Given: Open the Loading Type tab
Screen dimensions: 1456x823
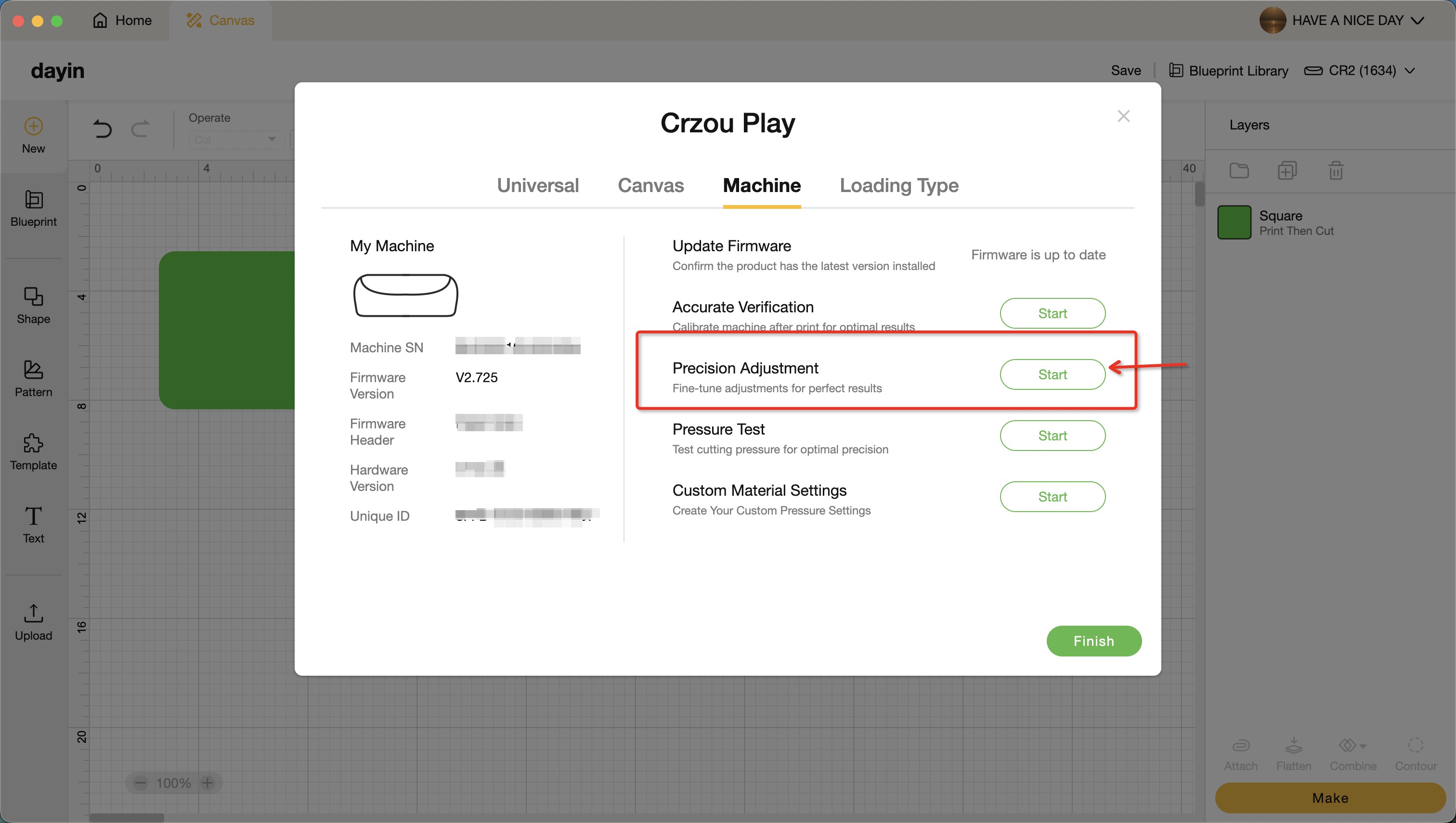Looking at the screenshot, I should (x=899, y=185).
